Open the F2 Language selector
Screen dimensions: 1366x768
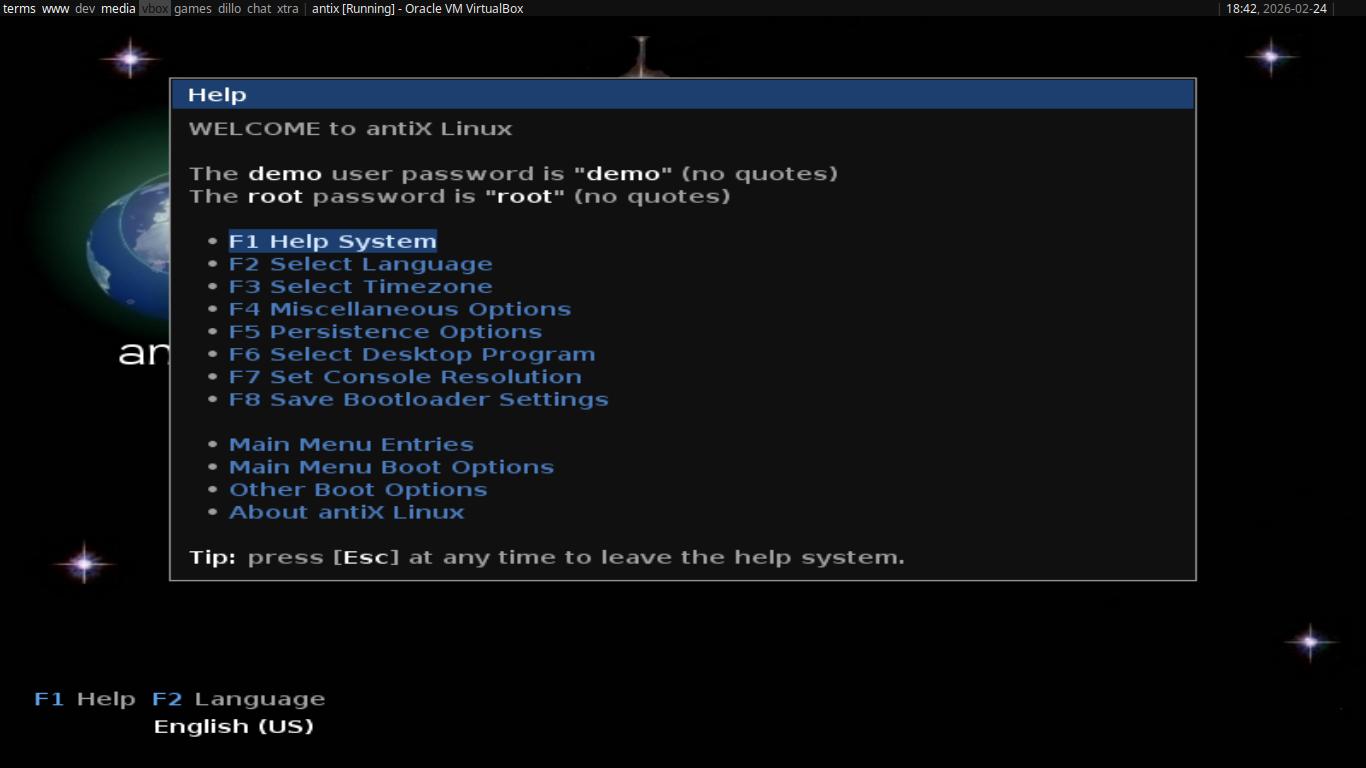pyautogui.click(x=238, y=698)
